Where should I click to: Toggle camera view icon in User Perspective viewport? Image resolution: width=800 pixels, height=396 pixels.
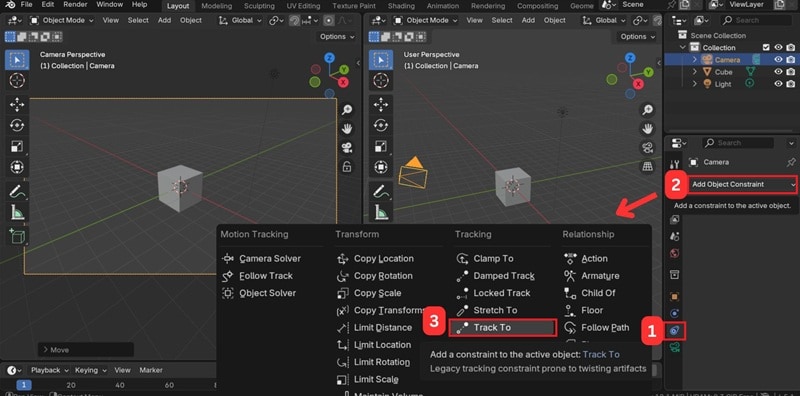[647, 147]
